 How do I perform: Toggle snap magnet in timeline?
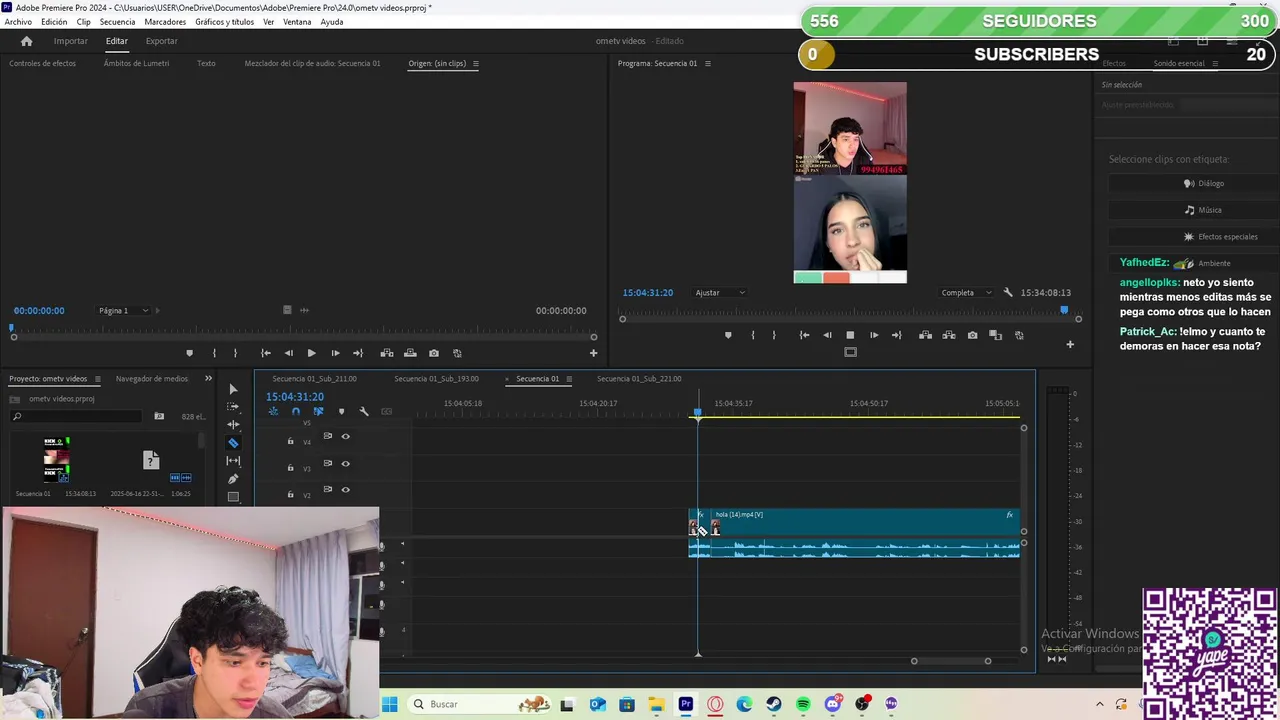(x=295, y=411)
